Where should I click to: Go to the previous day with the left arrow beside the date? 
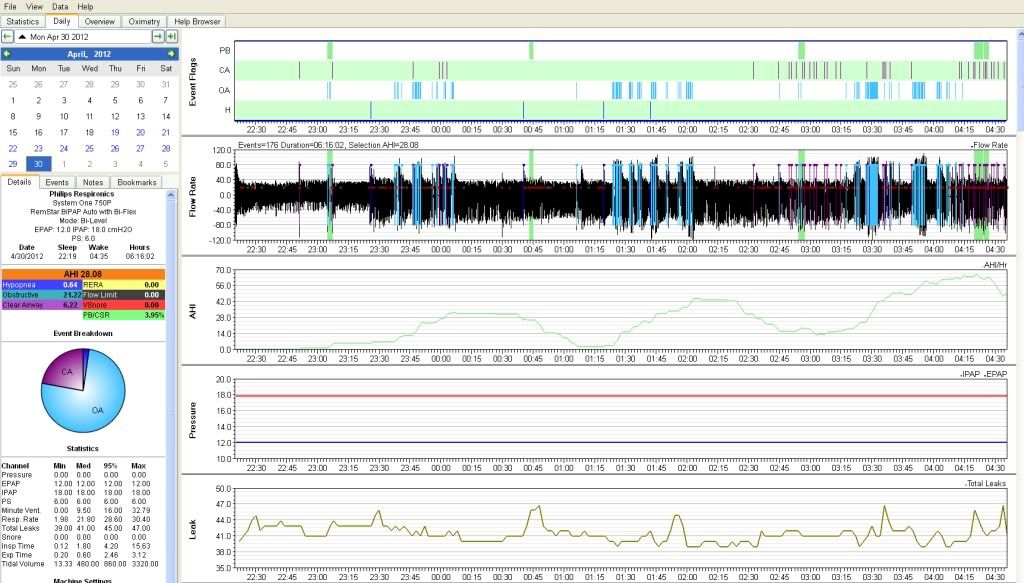coord(7,37)
